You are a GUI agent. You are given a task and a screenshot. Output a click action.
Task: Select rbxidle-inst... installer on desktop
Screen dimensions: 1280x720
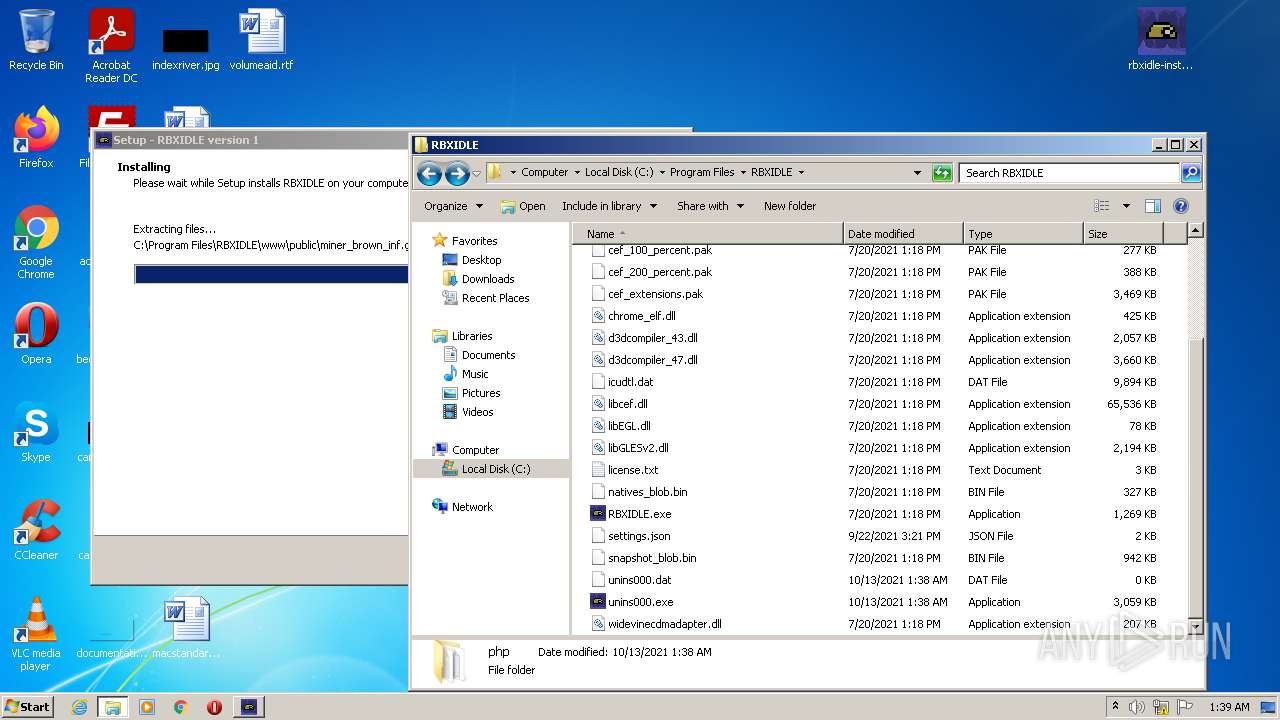1161,40
